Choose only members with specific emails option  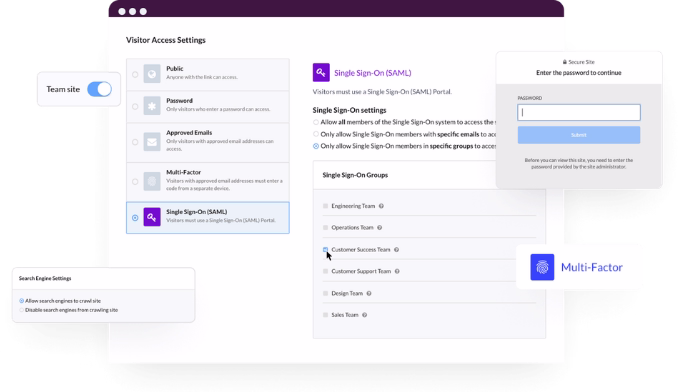(316, 134)
